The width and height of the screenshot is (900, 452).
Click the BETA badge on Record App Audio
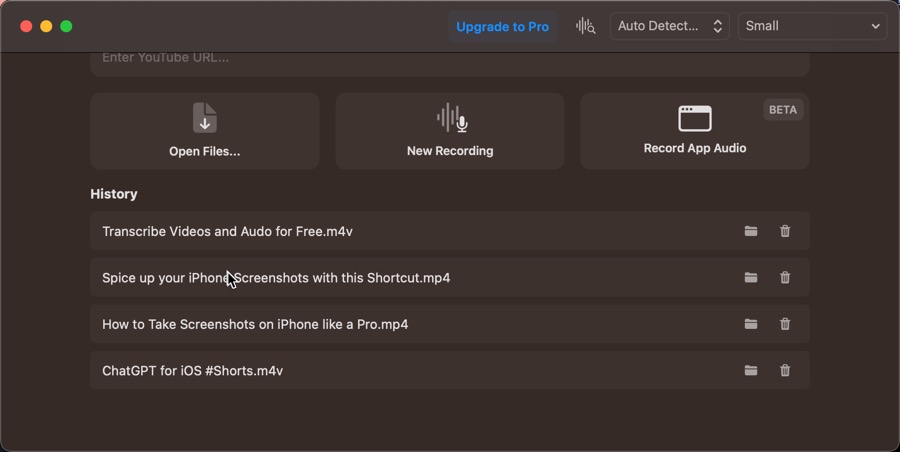point(782,110)
